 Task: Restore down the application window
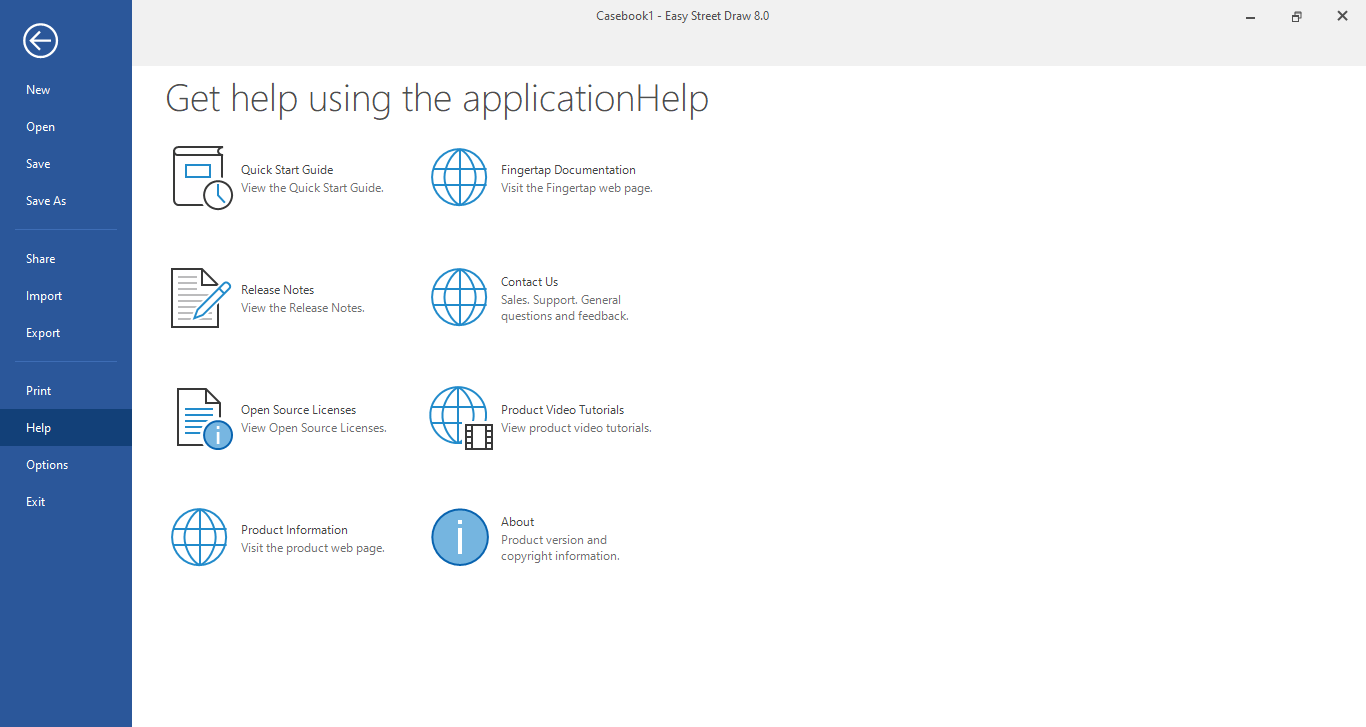tap(1296, 16)
